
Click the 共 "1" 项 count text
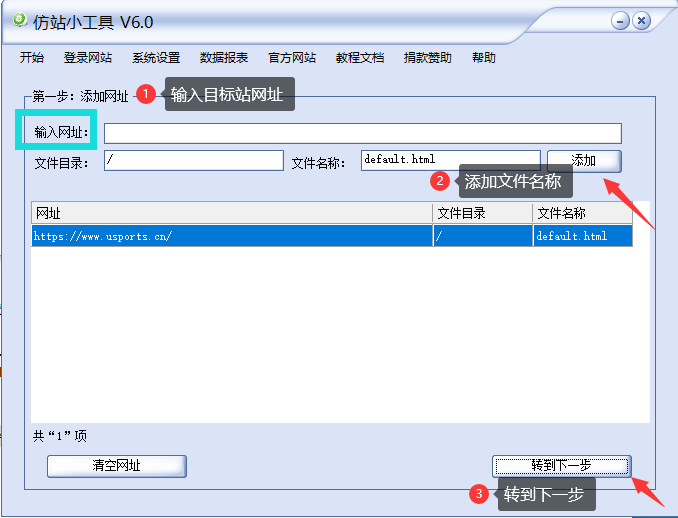(x=60, y=436)
